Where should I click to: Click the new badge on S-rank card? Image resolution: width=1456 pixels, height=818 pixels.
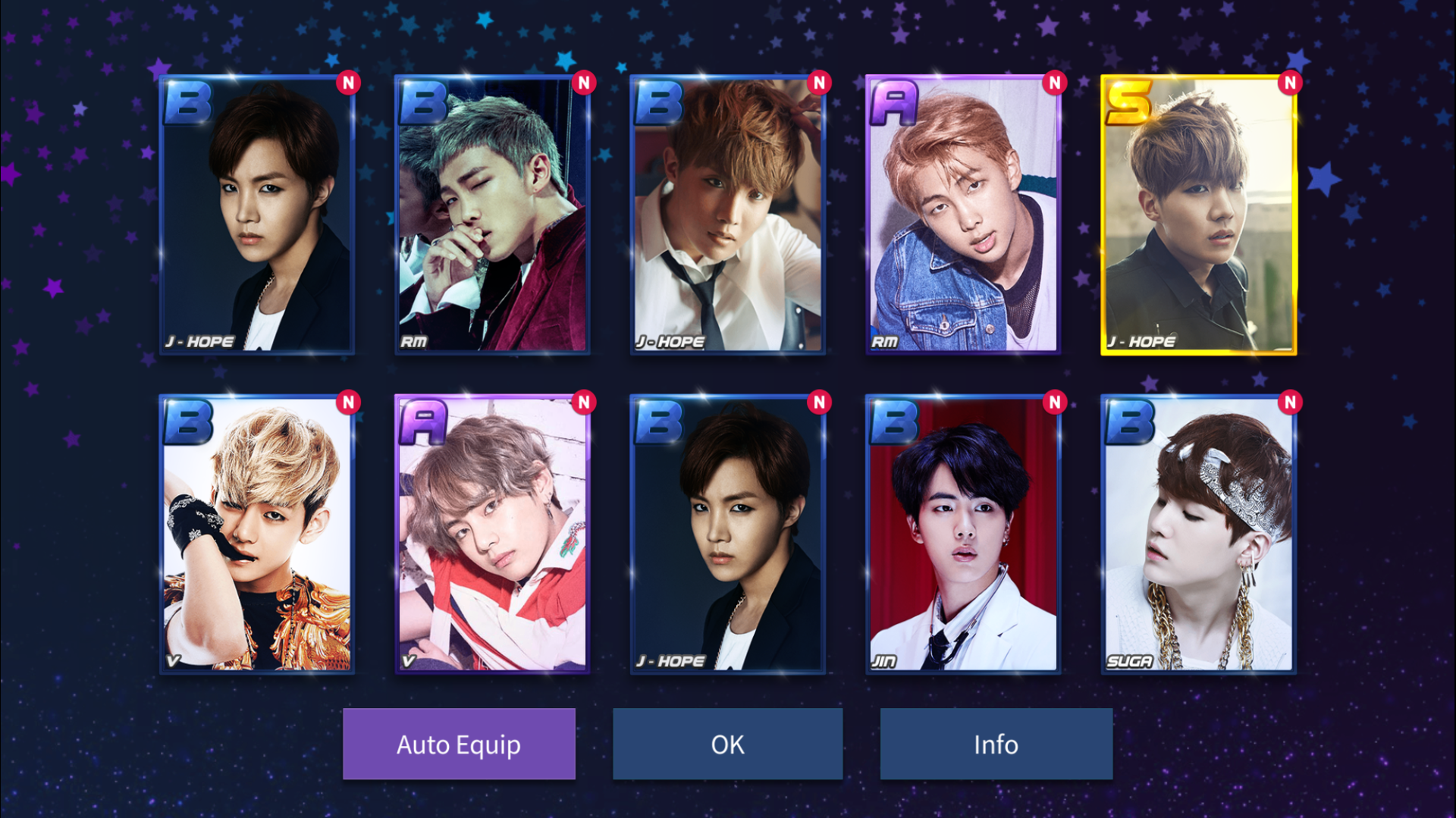[1290, 83]
